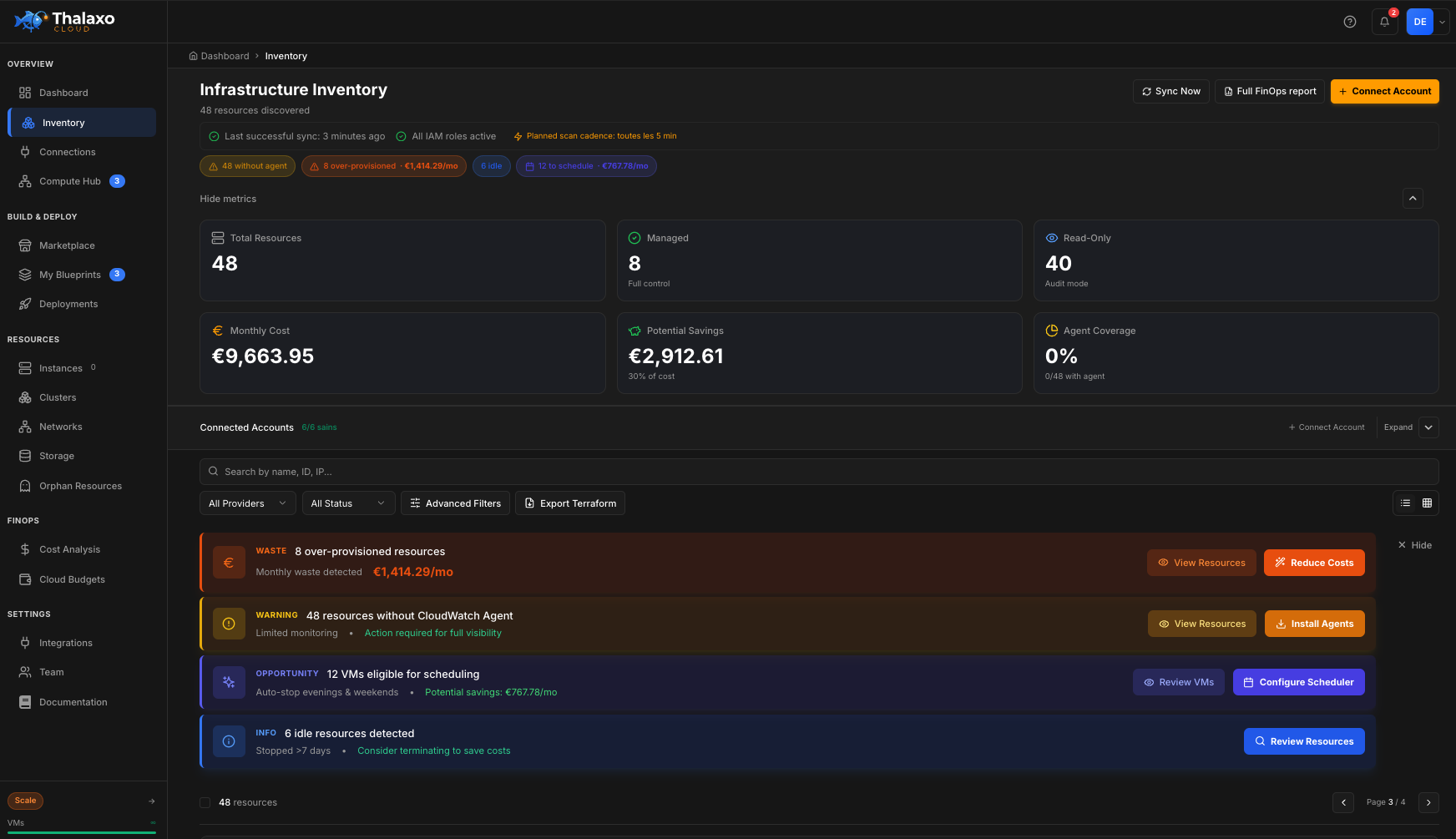The width and height of the screenshot is (1456, 839).
Task: Go to previous page arrow
Action: point(1343,802)
